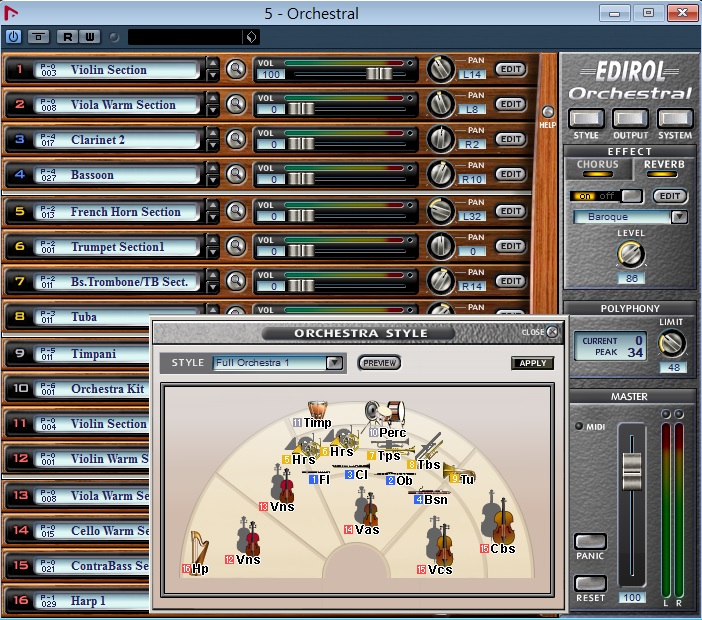Click the Tuba Tu instrument icon

(458, 471)
